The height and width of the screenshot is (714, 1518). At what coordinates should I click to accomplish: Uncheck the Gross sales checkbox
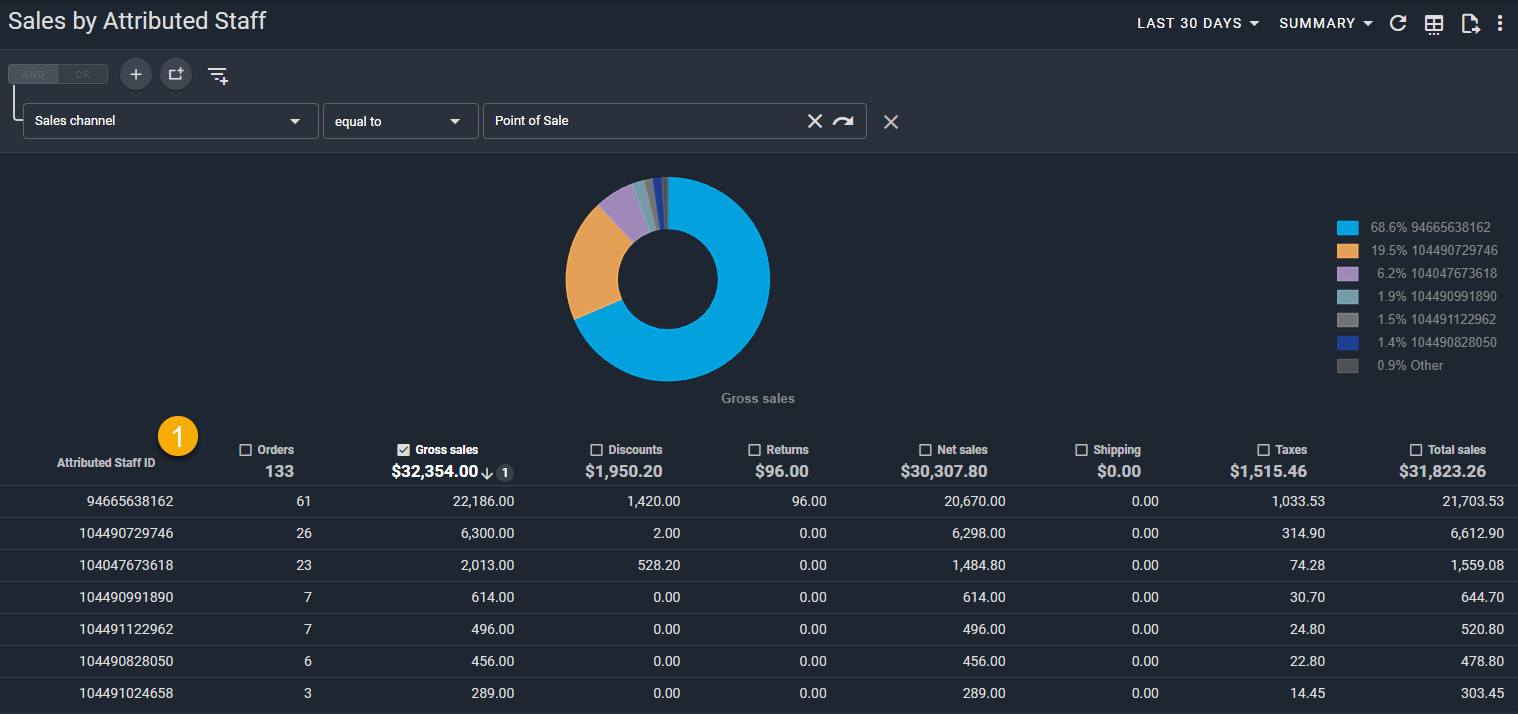point(404,450)
